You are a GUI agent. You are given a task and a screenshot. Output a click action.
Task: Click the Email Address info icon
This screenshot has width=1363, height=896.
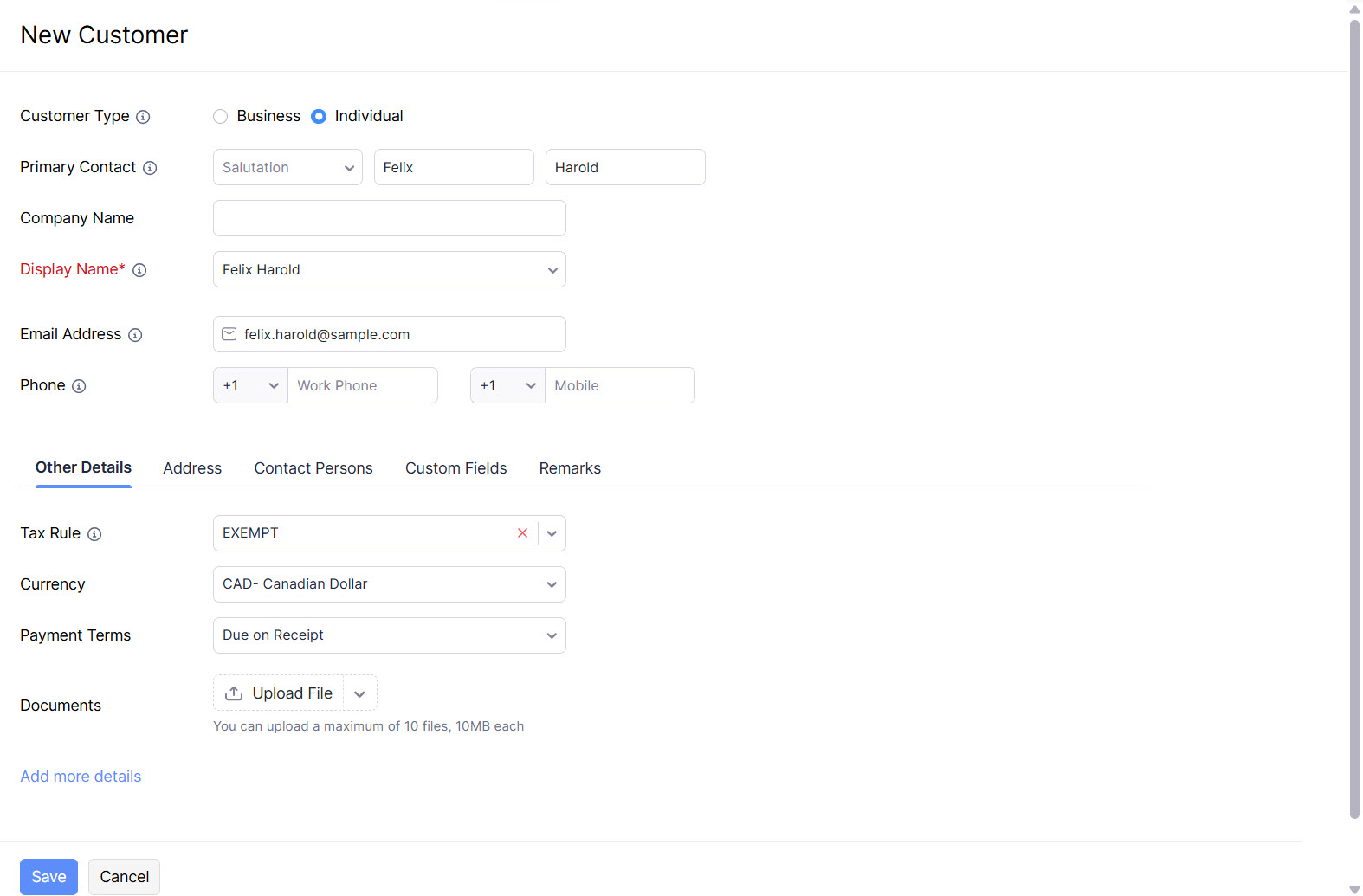[135, 335]
